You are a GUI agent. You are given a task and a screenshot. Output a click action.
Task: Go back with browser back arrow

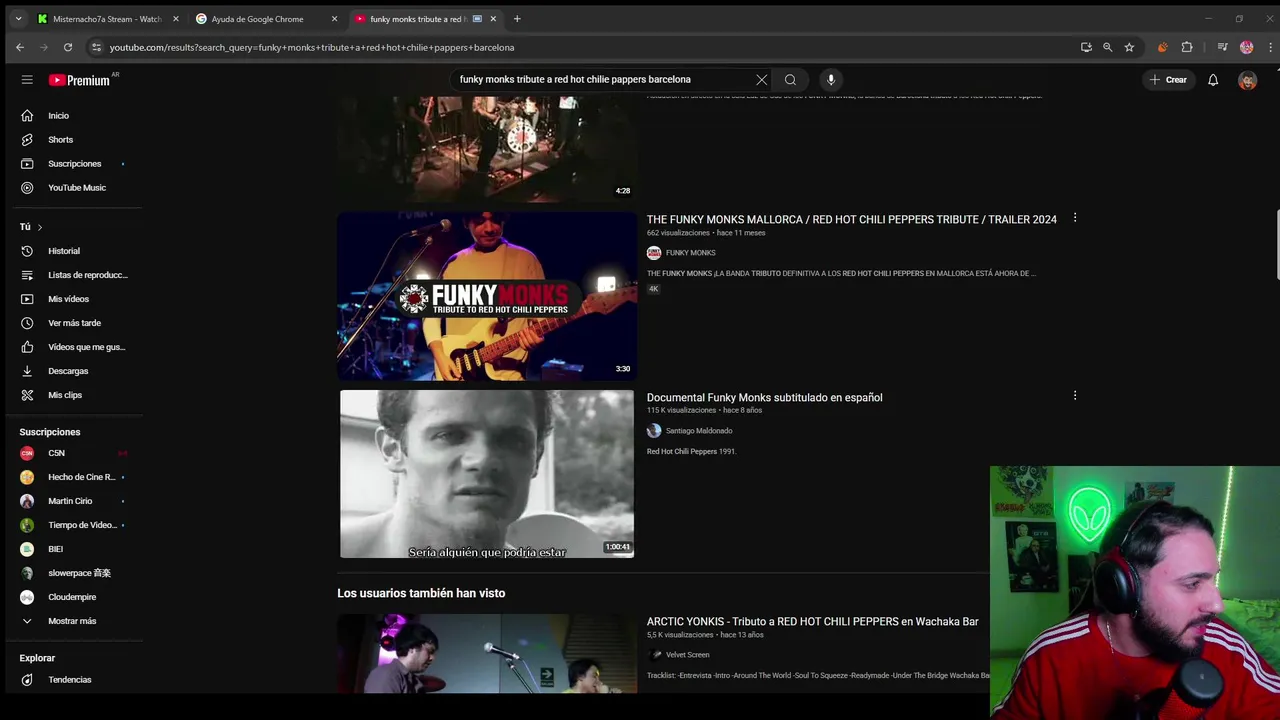[x=20, y=47]
